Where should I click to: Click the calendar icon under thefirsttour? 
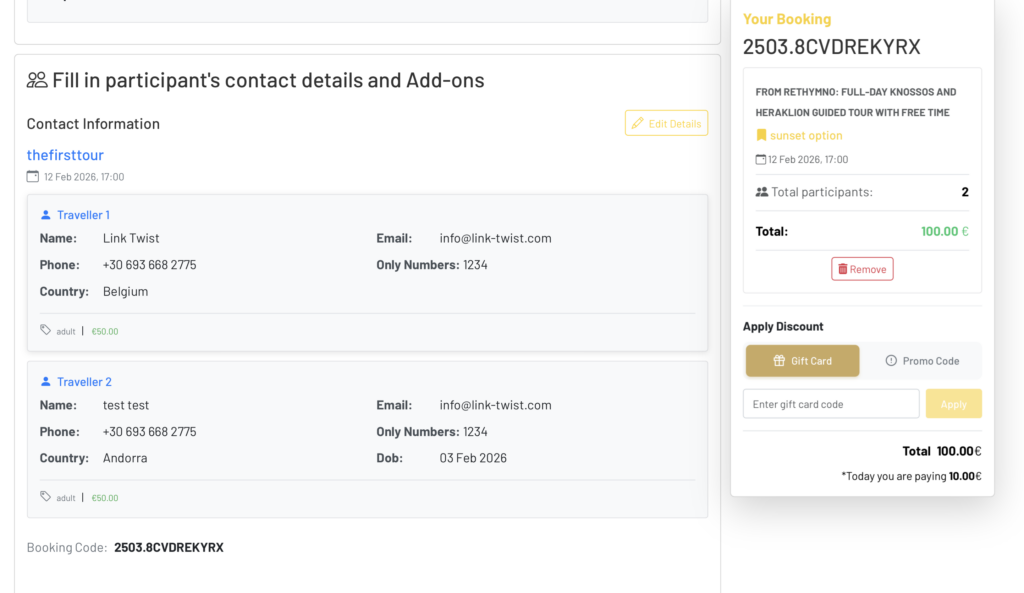point(33,177)
